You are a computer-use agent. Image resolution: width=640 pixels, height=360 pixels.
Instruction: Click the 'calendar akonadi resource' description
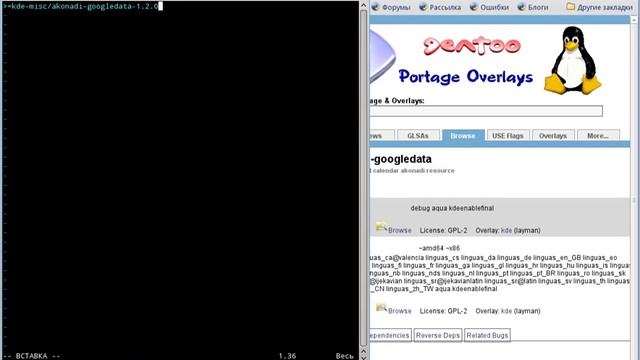[413, 171]
